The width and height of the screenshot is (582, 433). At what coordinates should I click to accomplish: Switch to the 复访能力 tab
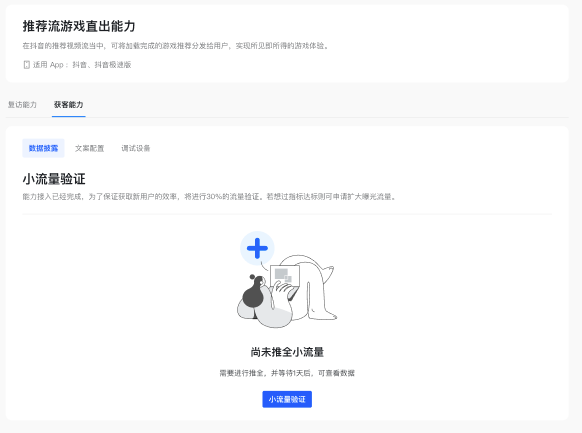(x=22, y=105)
